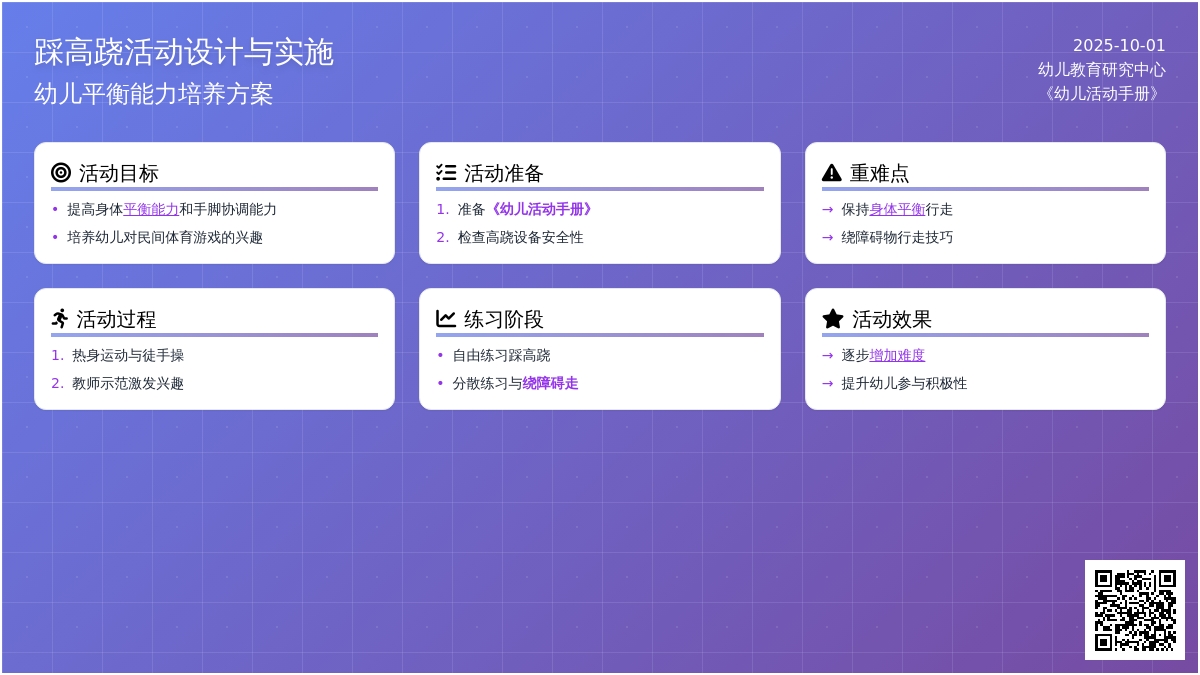The image size is (1200, 675).
Task: Open the 增加难度 link
Action: click(x=897, y=356)
